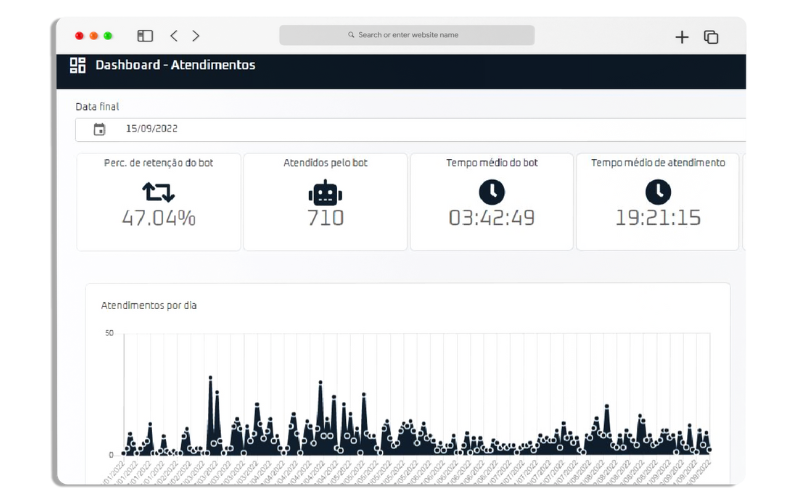This screenshot has height=500, width=800.
Task: Click the Tempo médio de atendimento label
Action: [658, 163]
